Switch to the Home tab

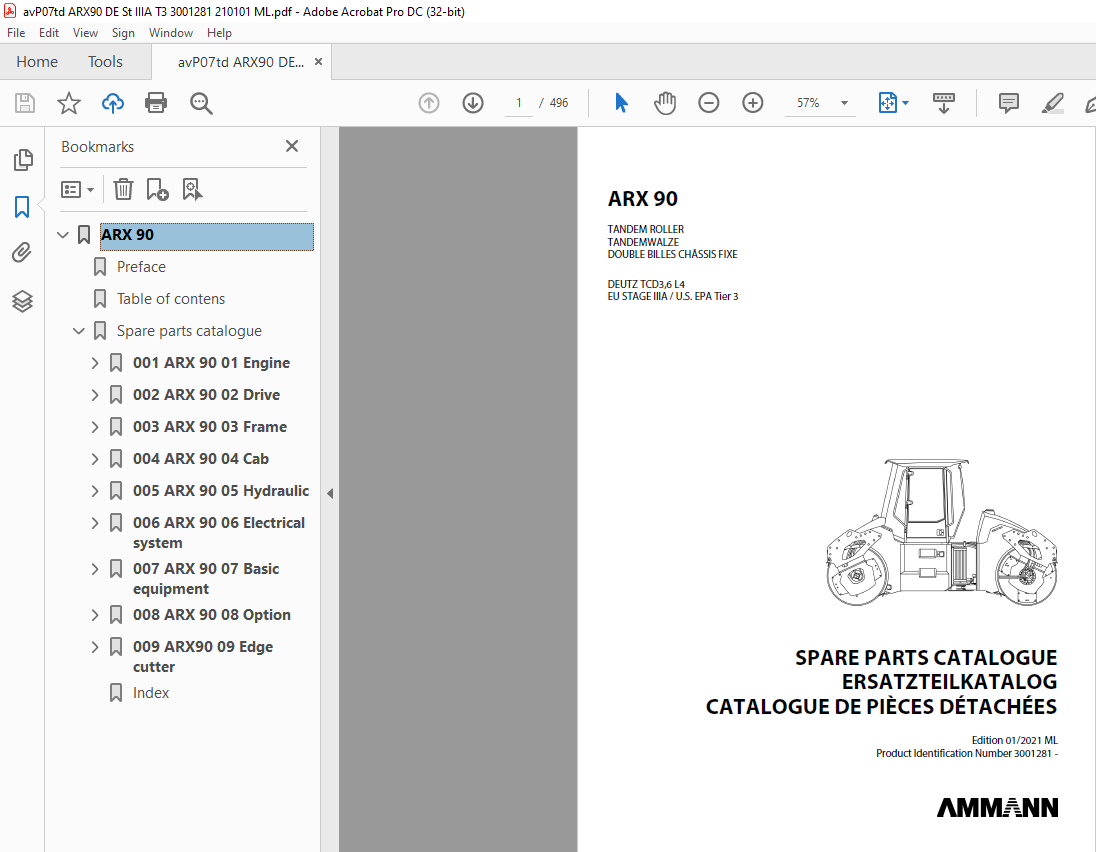pos(37,62)
